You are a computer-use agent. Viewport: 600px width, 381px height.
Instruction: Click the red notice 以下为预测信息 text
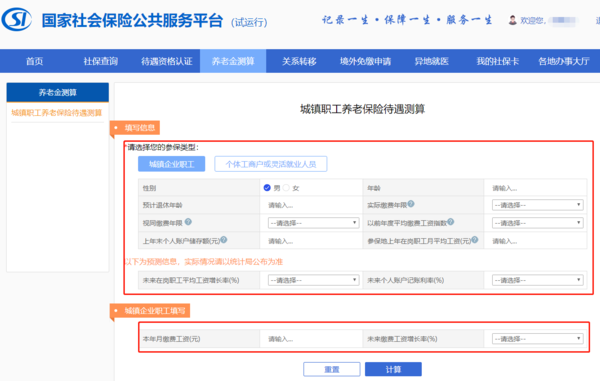[x=204, y=262]
